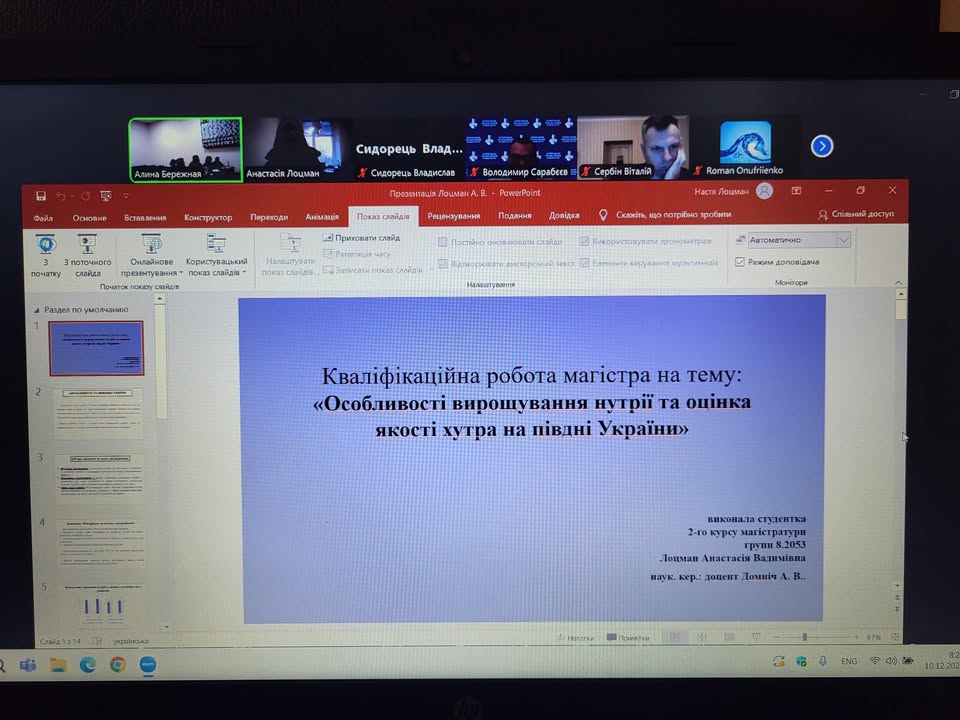This screenshot has width=960, height=720.
Task: Click Репетиція часу
Action: 357,253
